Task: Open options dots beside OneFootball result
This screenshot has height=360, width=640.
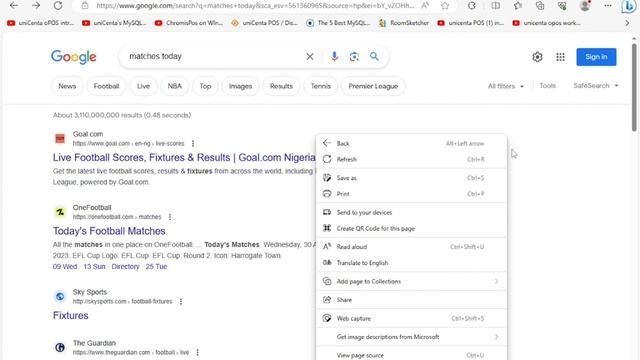Action: click(170, 217)
